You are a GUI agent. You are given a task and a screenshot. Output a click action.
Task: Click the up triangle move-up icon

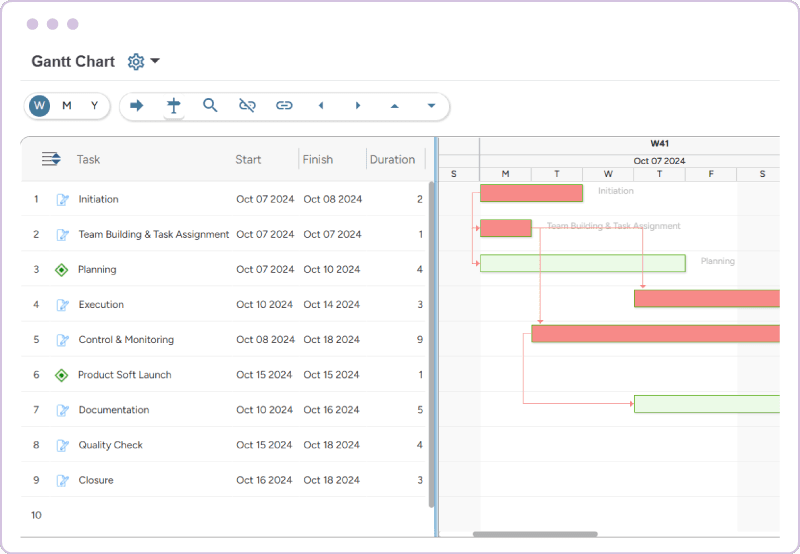coord(394,106)
